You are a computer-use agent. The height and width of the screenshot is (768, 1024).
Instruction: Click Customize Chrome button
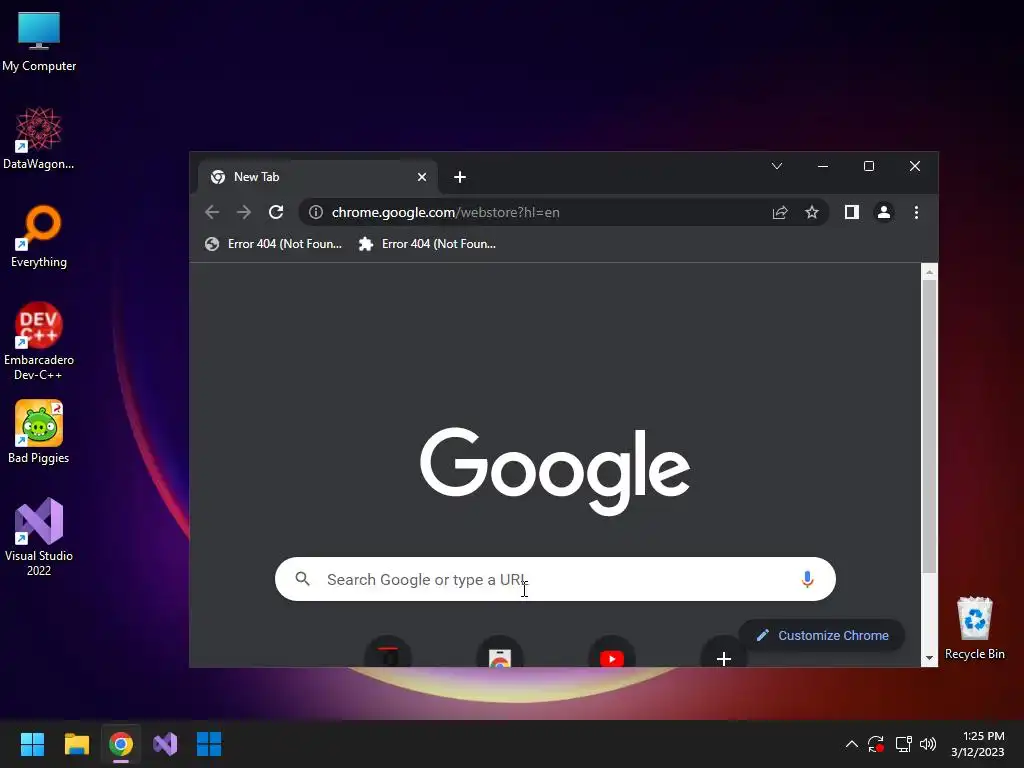(822, 635)
